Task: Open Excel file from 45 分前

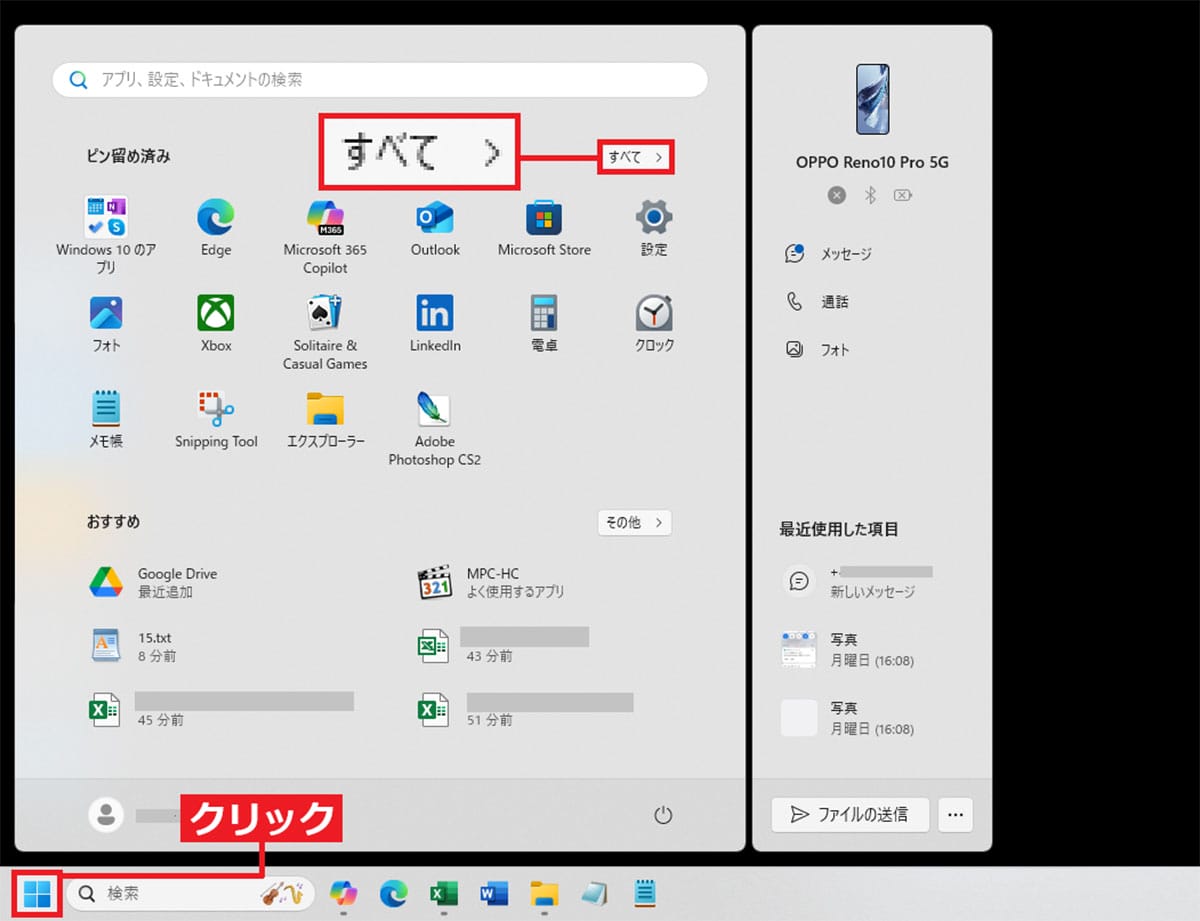Action: click(220, 709)
